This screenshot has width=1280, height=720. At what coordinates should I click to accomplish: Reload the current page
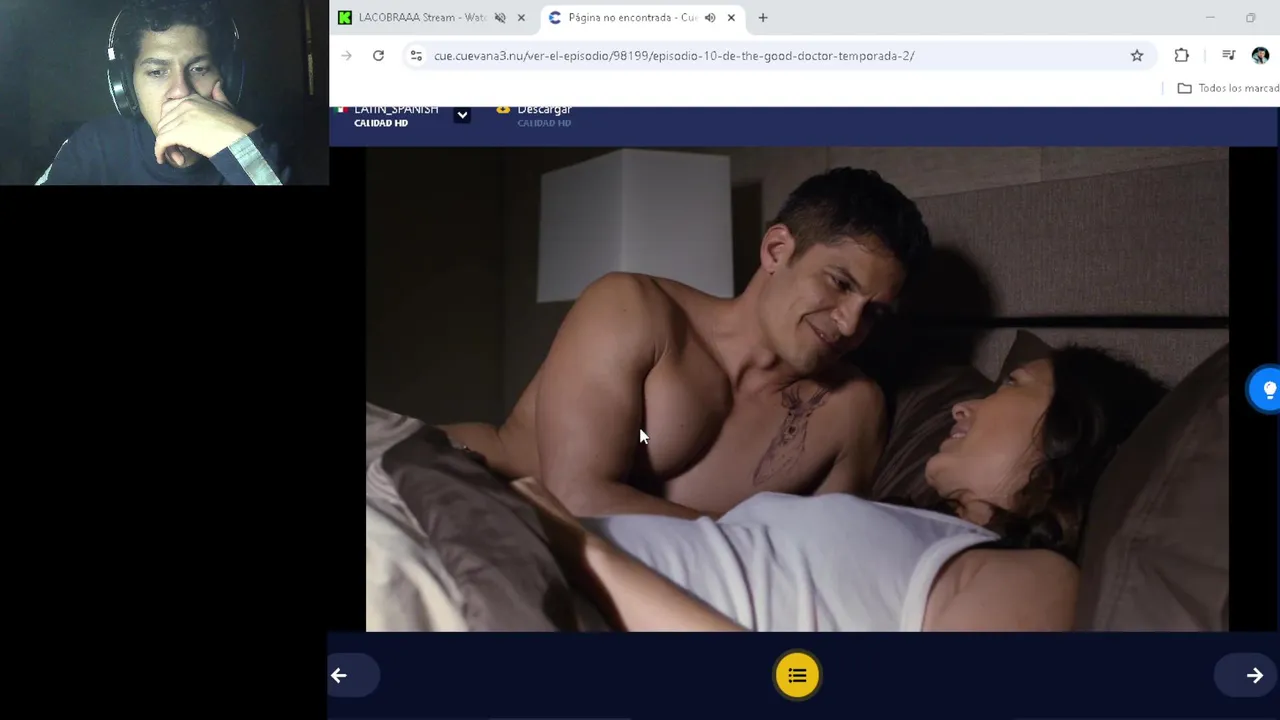[378, 56]
